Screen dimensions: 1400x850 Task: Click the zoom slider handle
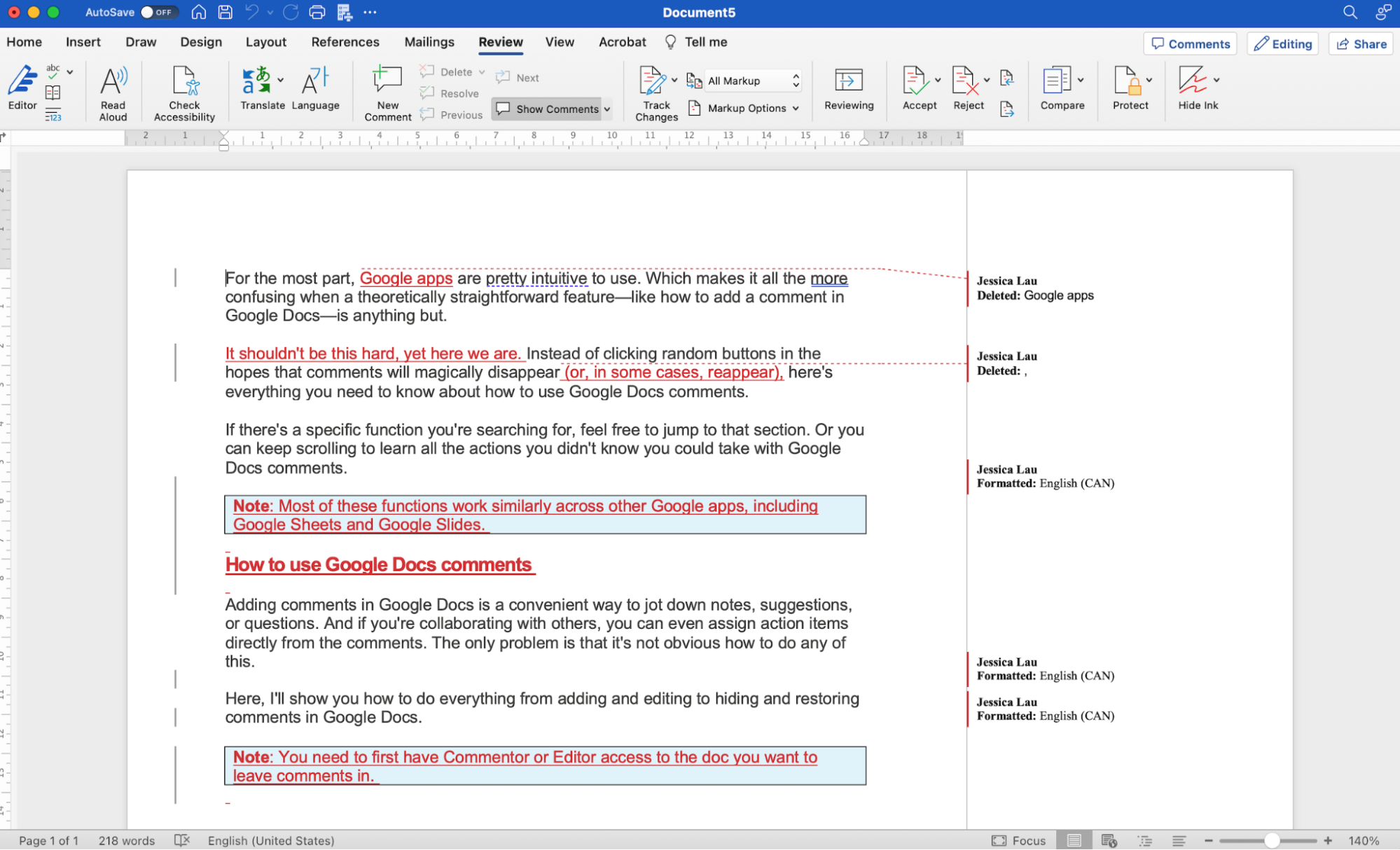click(1272, 840)
